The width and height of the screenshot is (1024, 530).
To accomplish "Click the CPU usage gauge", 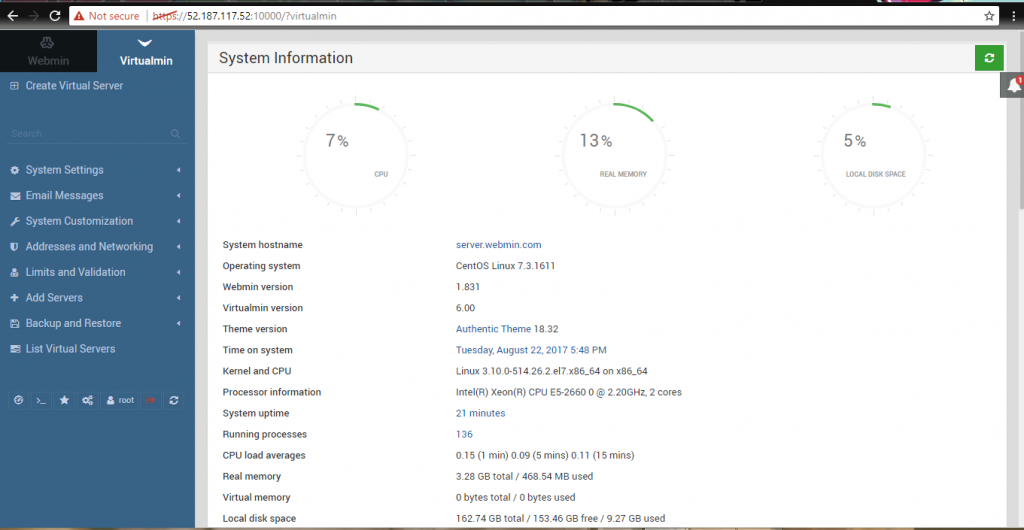I will (x=356, y=156).
